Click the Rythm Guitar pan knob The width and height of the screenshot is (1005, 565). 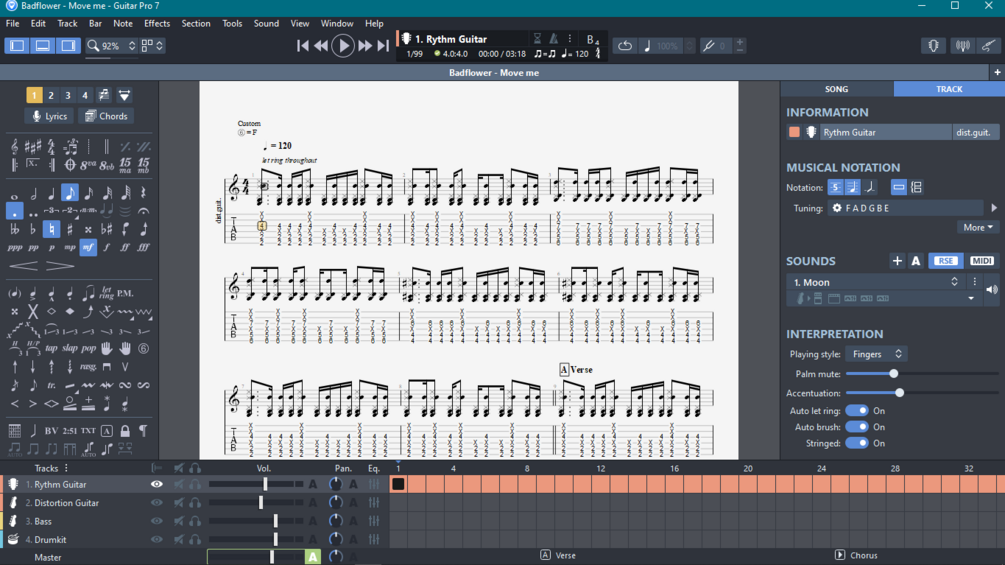pos(335,484)
